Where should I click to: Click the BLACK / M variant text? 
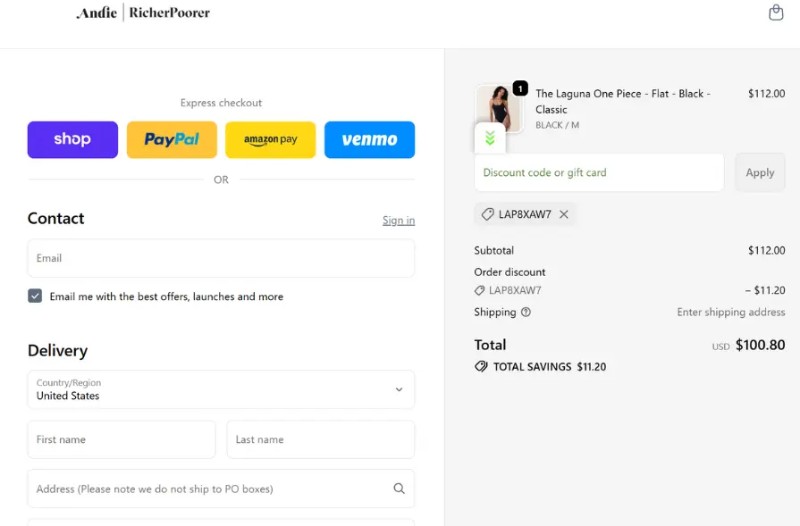tap(557, 125)
